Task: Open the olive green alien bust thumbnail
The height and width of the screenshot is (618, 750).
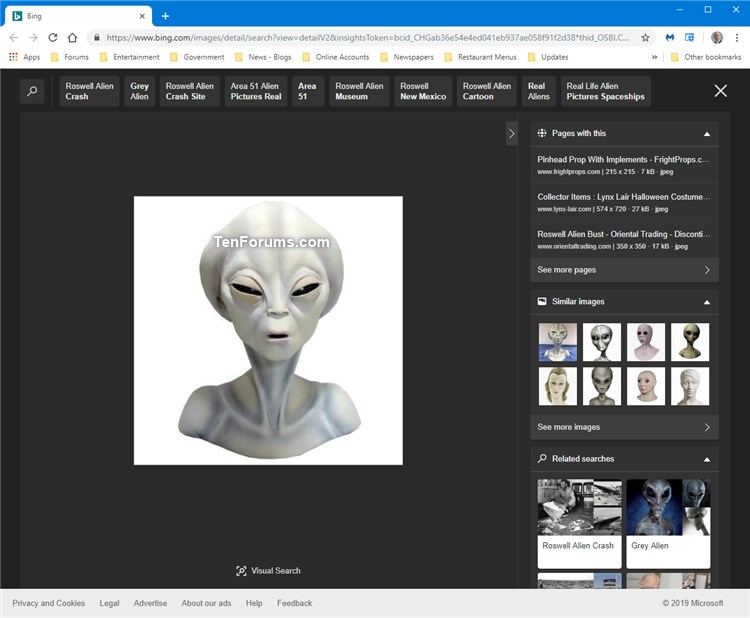Action: point(690,342)
